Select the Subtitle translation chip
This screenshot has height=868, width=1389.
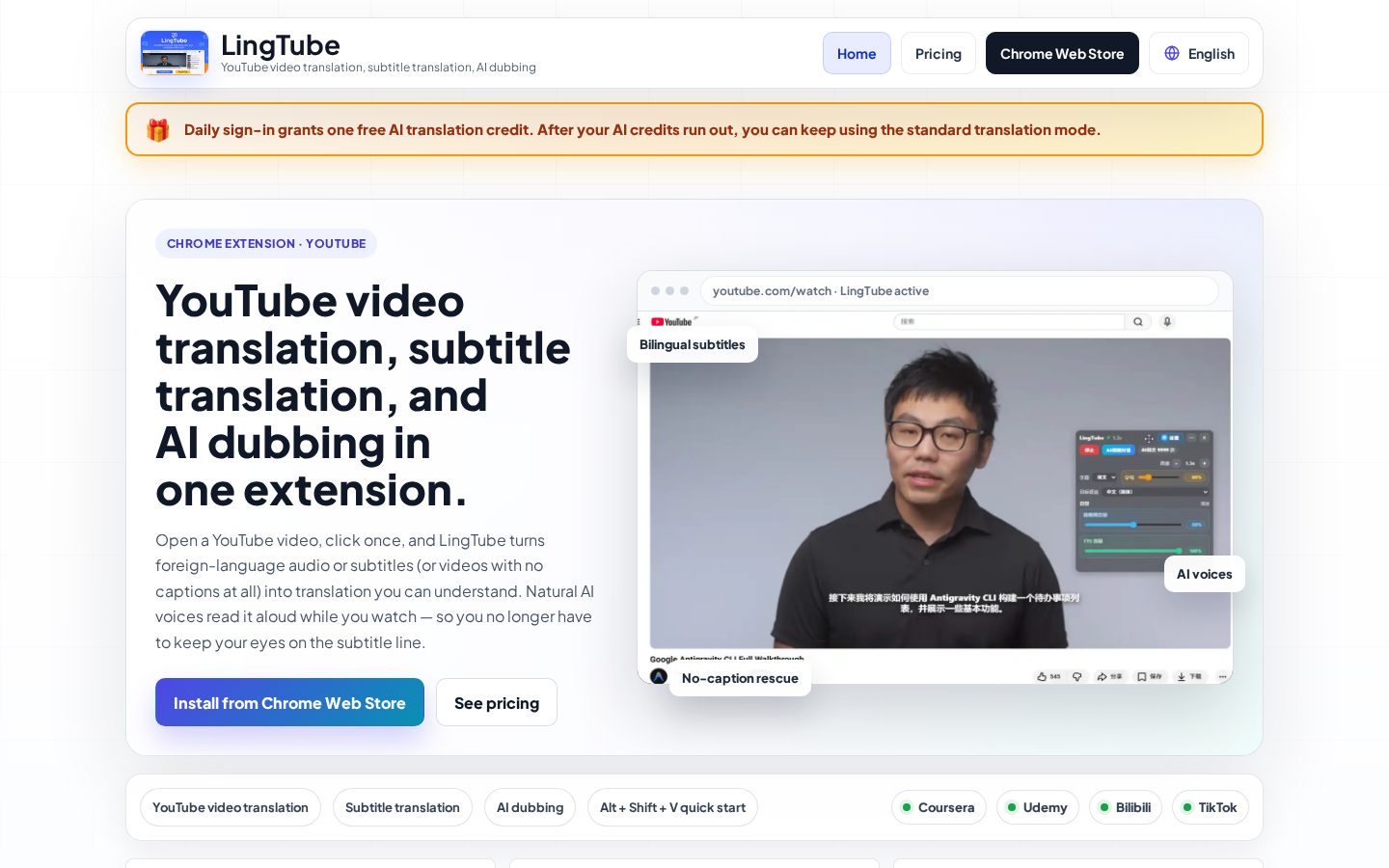tap(402, 807)
